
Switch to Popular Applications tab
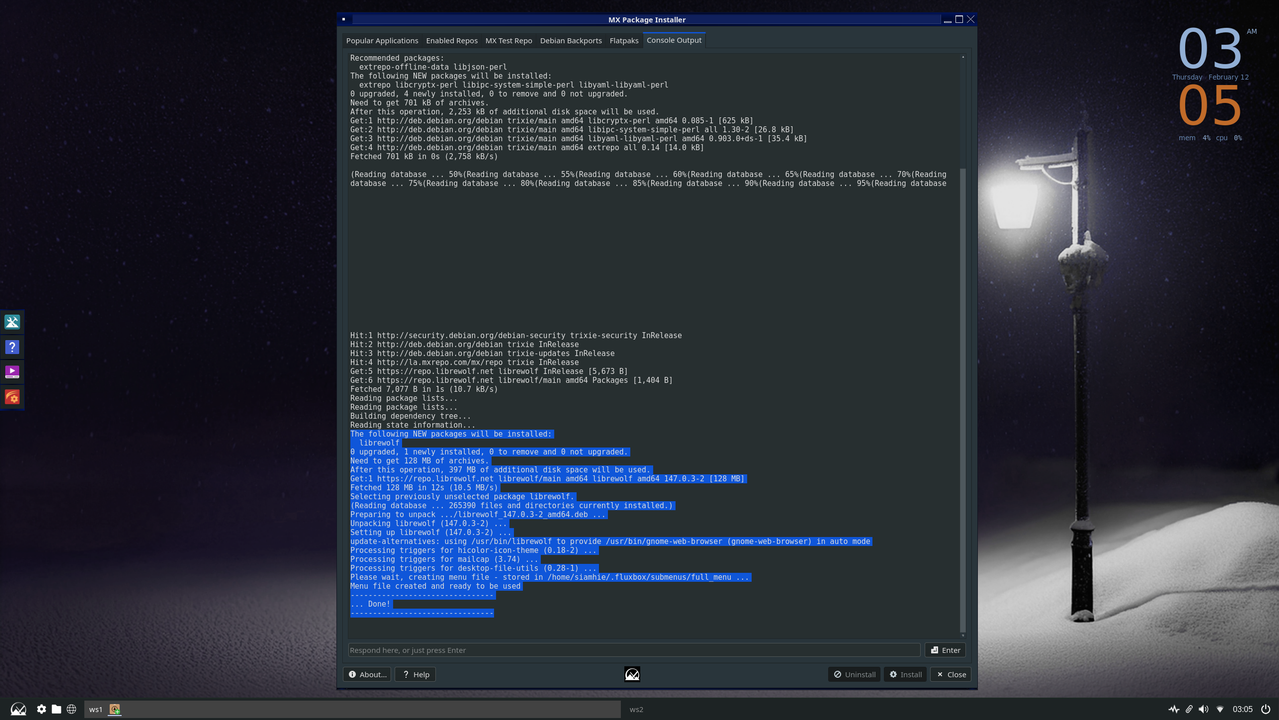pos(382,41)
